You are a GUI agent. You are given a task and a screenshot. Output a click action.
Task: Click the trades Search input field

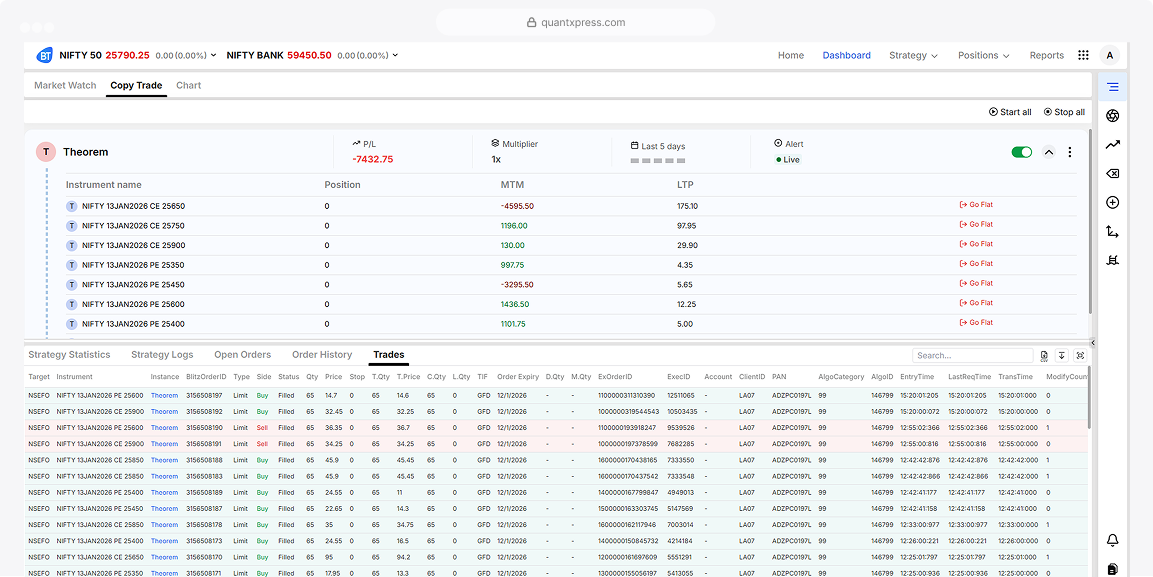(x=973, y=356)
